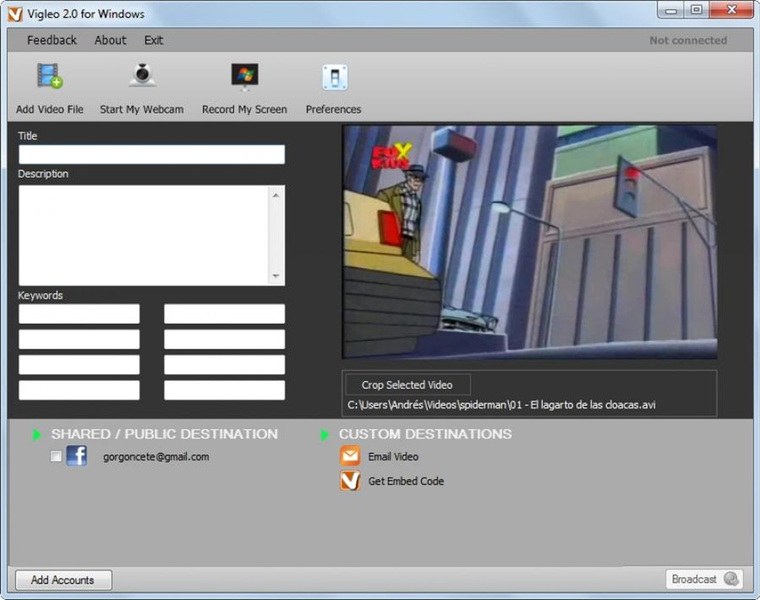Click the Get Embed Code link
The image size is (760, 600).
pyautogui.click(x=406, y=481)
